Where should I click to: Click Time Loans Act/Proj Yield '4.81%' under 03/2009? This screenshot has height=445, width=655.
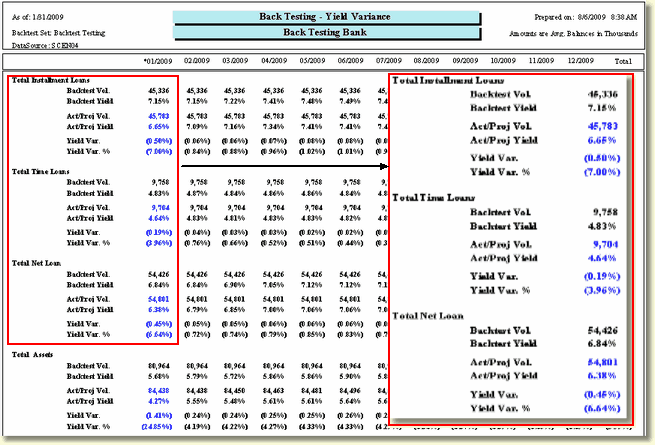coord(234,218)
